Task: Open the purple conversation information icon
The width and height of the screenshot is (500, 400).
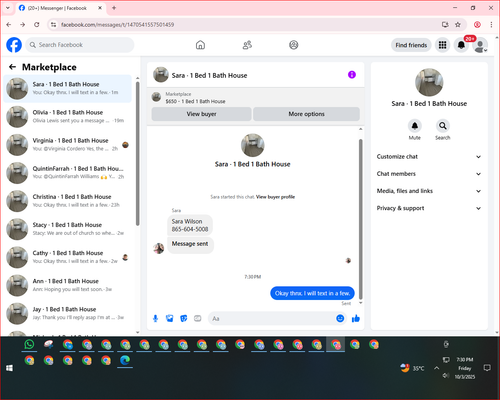Action: [x=352, y=75]
